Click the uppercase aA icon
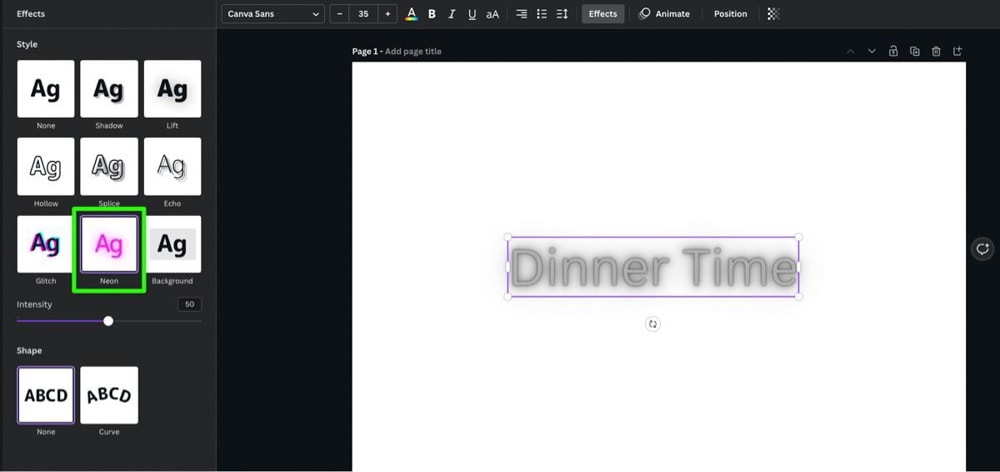The image size is (1000, 472). click(x=492, y=14)
